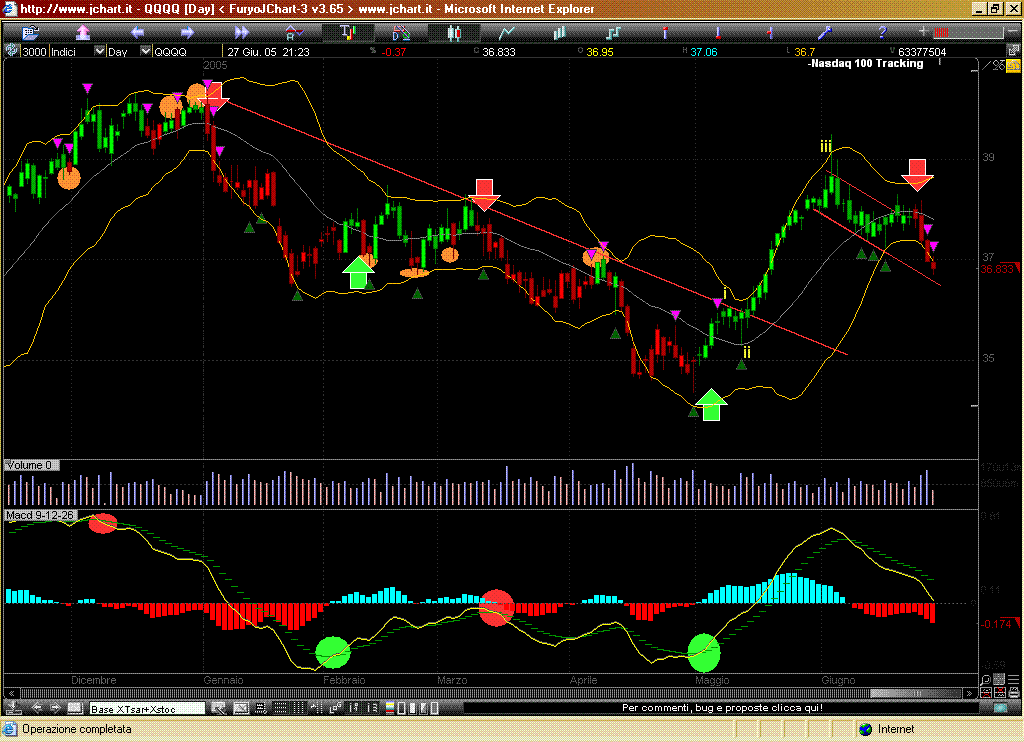Open the Indici market dropdown
The width and height of the screenshot is (1024, 742).
pyautogui.click(x=99, y=51)
